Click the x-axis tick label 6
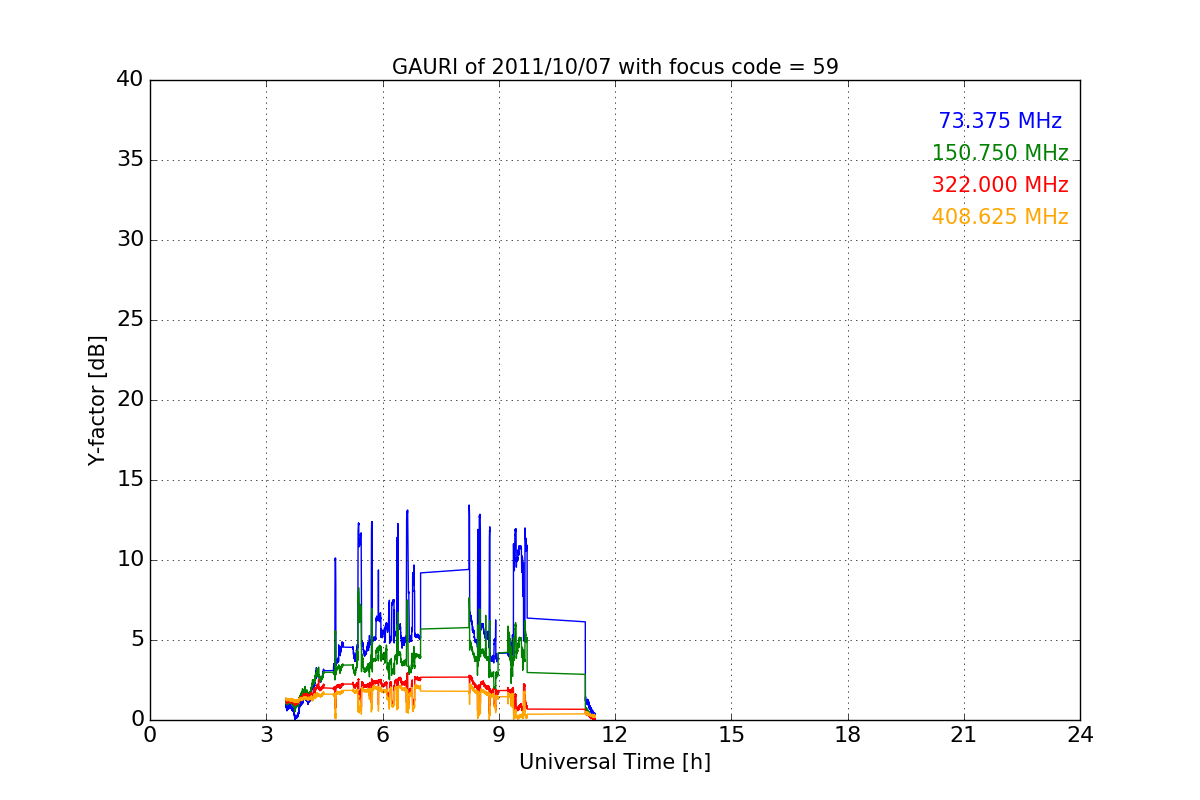 [383, 735]
